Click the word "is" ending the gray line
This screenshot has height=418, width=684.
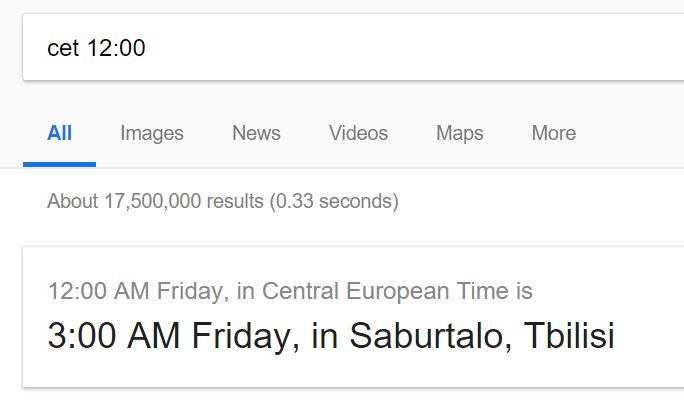pos(524,292)
